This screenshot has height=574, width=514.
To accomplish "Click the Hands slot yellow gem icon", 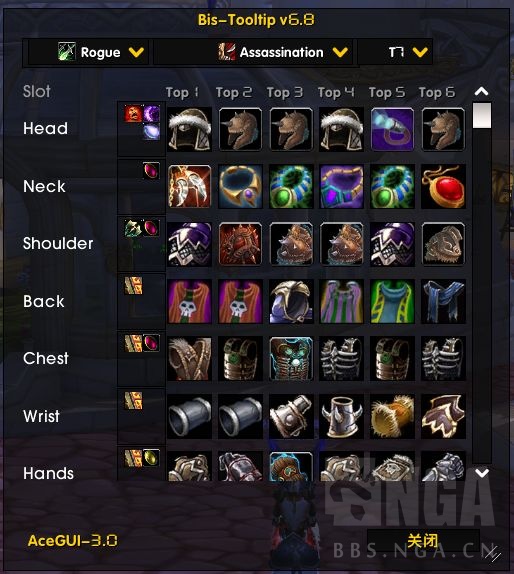I will [151, 458].
